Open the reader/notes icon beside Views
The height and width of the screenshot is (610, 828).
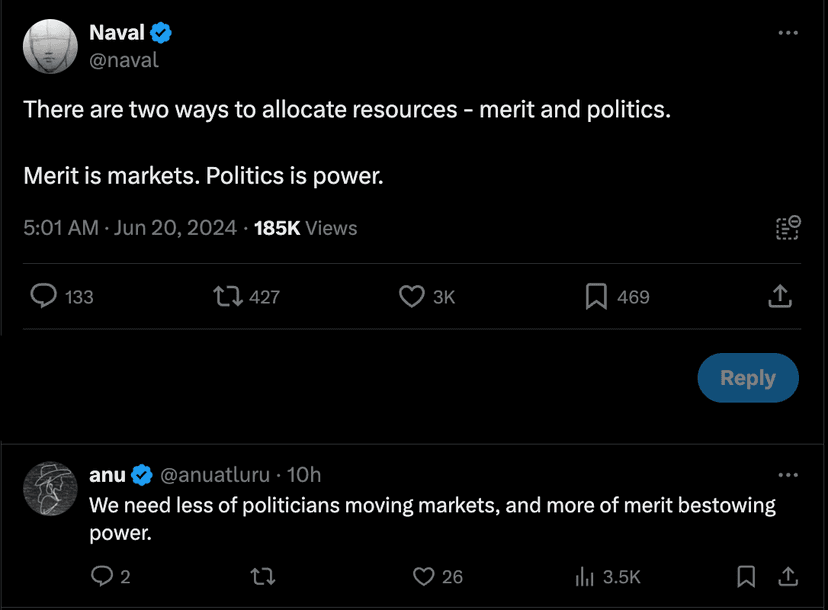point(788,227)
